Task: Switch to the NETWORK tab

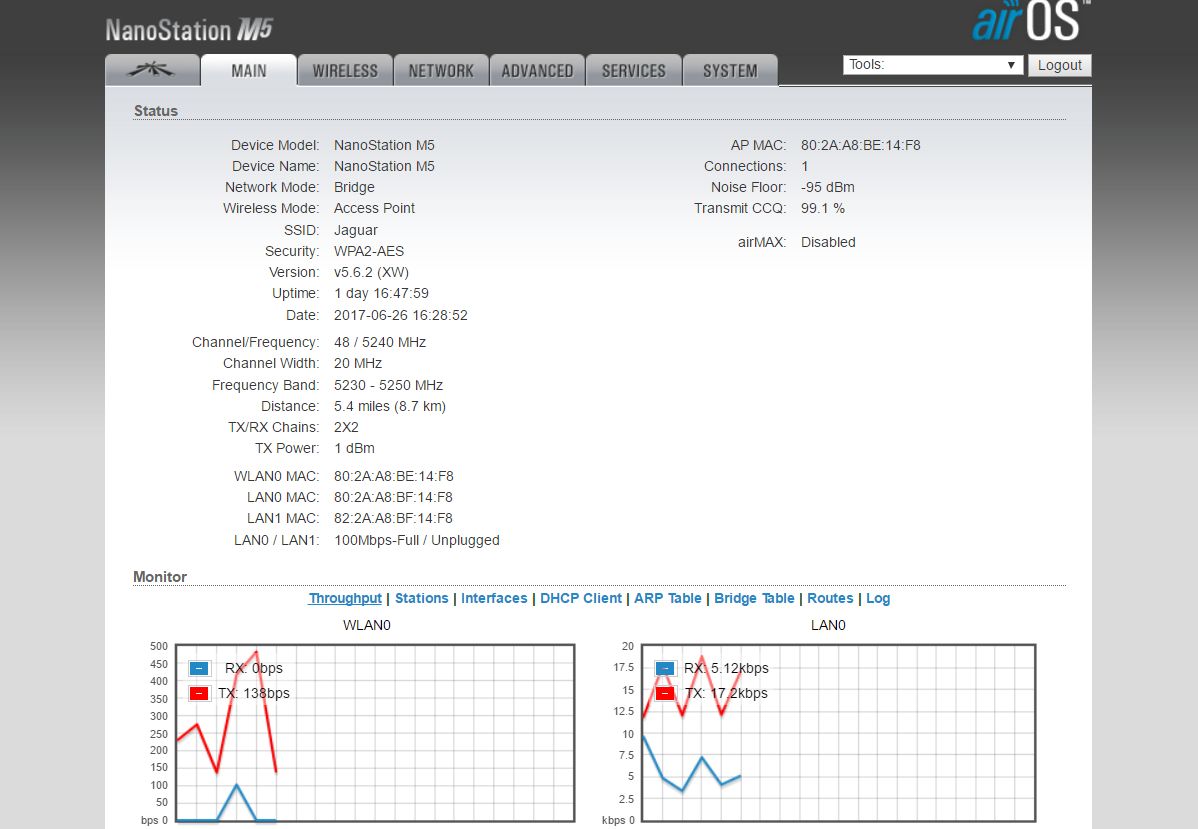Action: 441,70
